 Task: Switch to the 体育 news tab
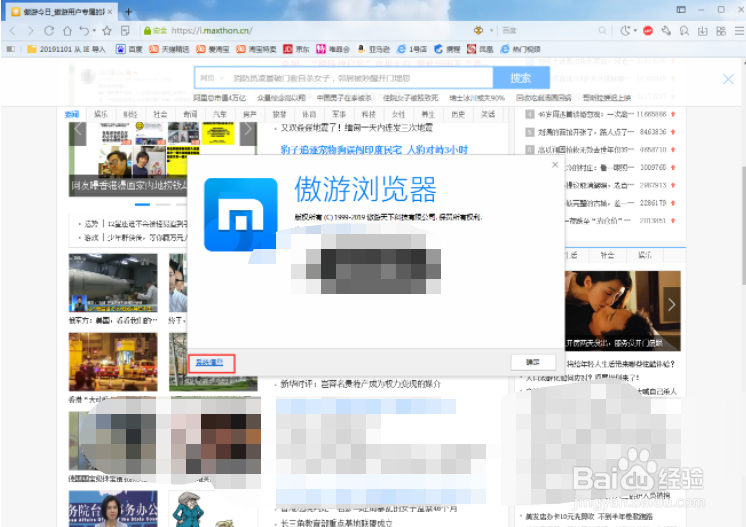309,114
